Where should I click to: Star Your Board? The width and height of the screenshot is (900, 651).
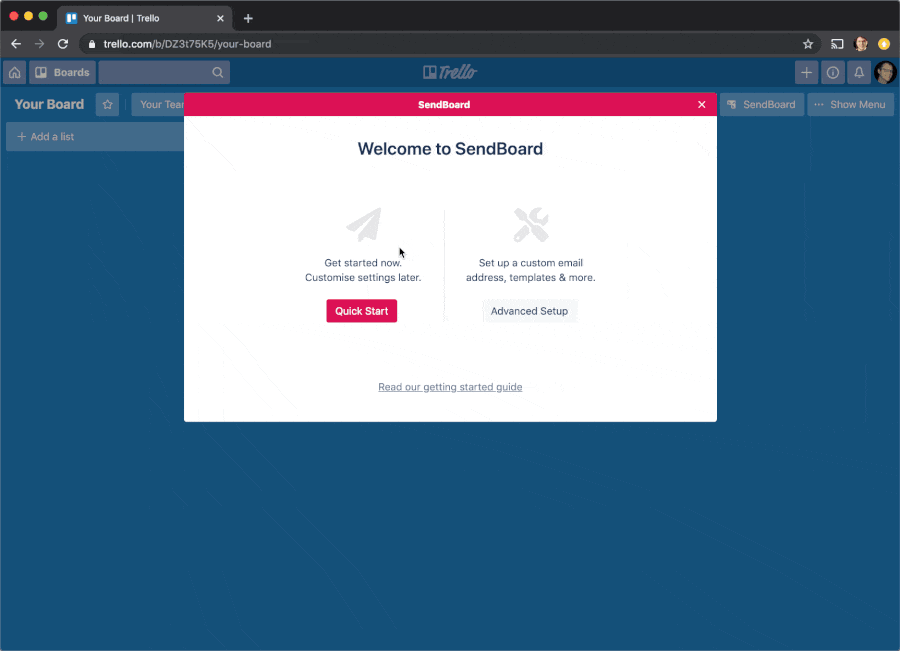pos(107,104)
